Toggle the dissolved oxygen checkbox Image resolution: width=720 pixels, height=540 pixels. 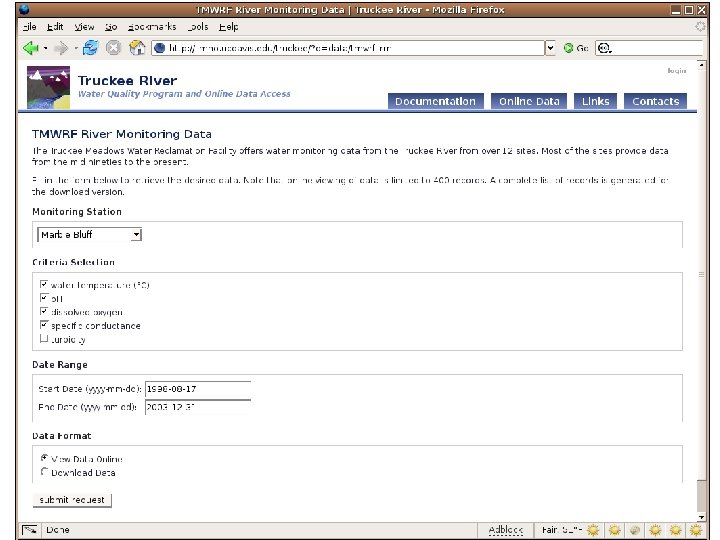pos(44,311)
